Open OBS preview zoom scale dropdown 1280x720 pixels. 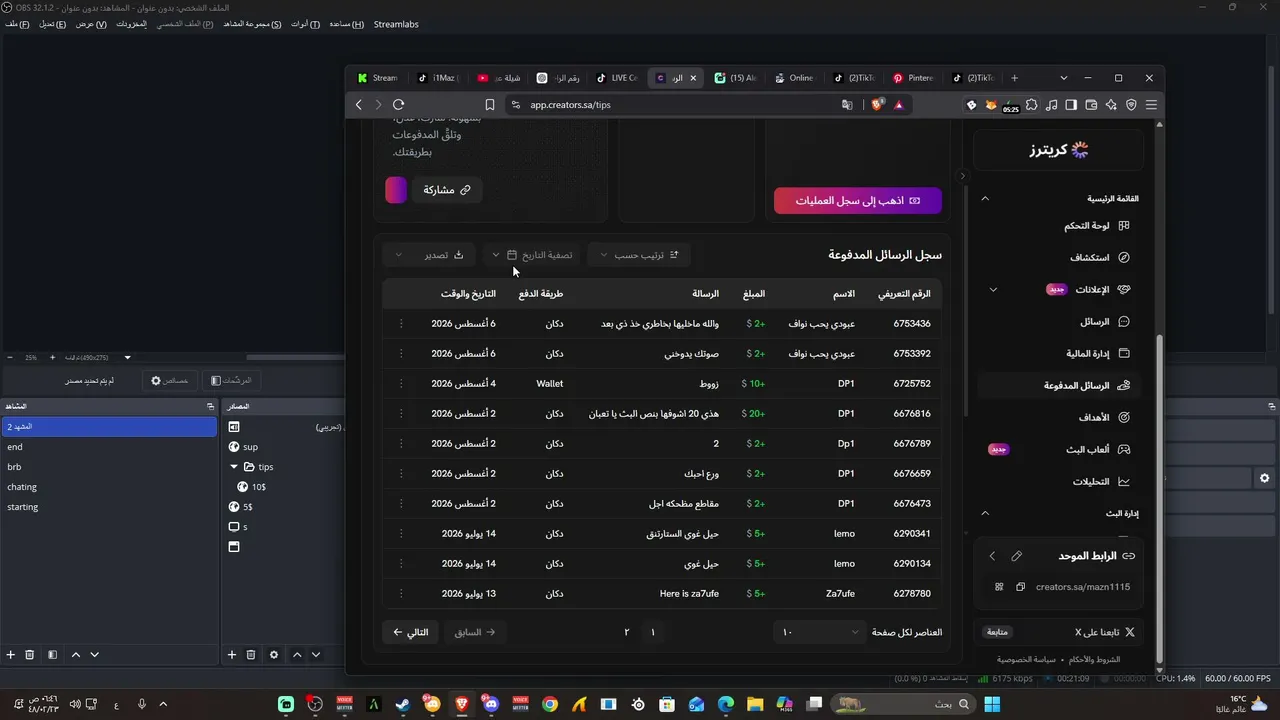[127, 357]
